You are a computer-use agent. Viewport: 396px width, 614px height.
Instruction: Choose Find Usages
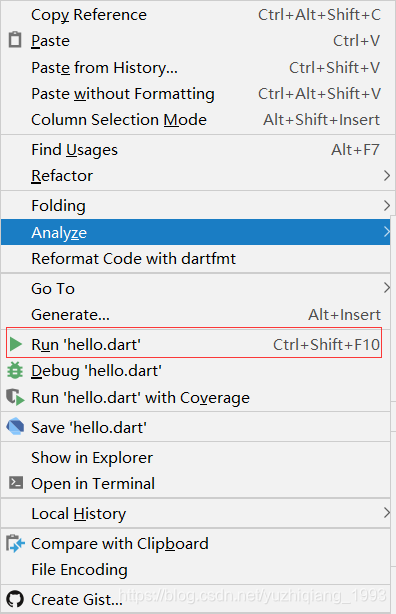click(x=198, y=150)
